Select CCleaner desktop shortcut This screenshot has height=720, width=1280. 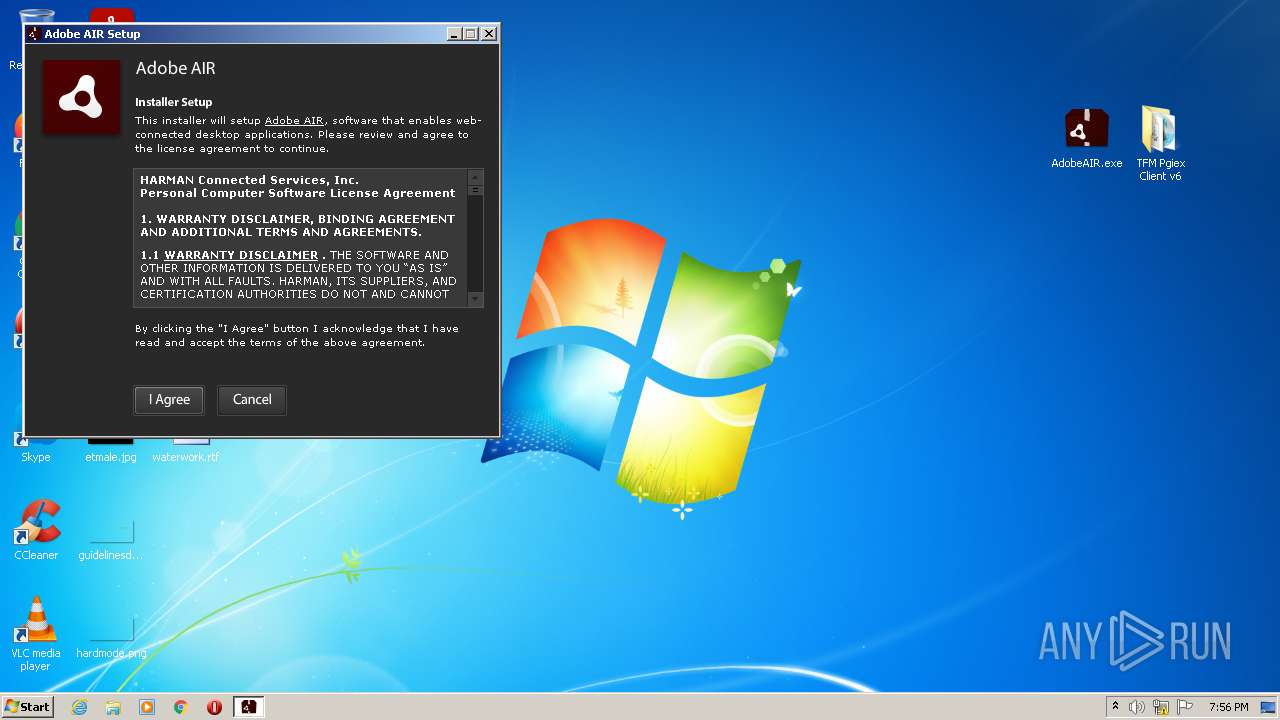pos(36,530)
